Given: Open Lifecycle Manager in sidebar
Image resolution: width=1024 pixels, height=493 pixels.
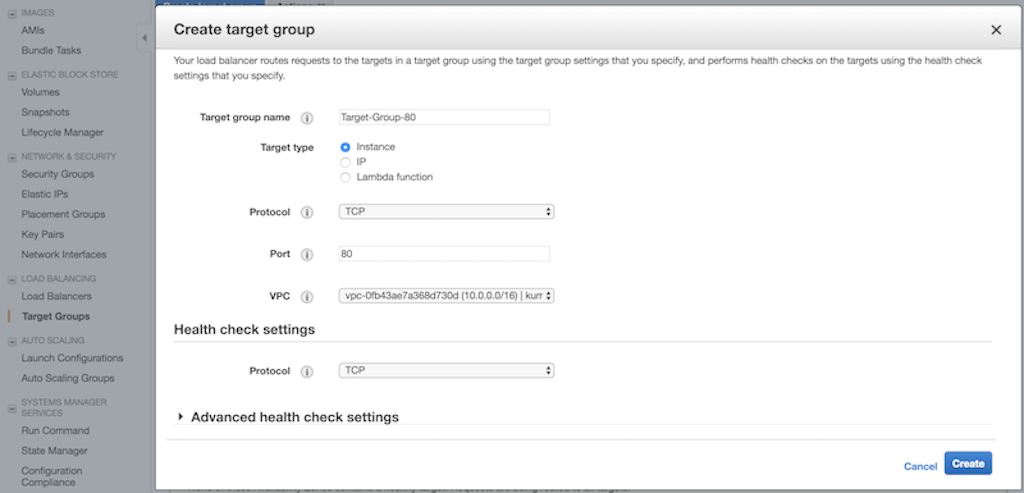Looking at the screenshot, I should 63,133.
